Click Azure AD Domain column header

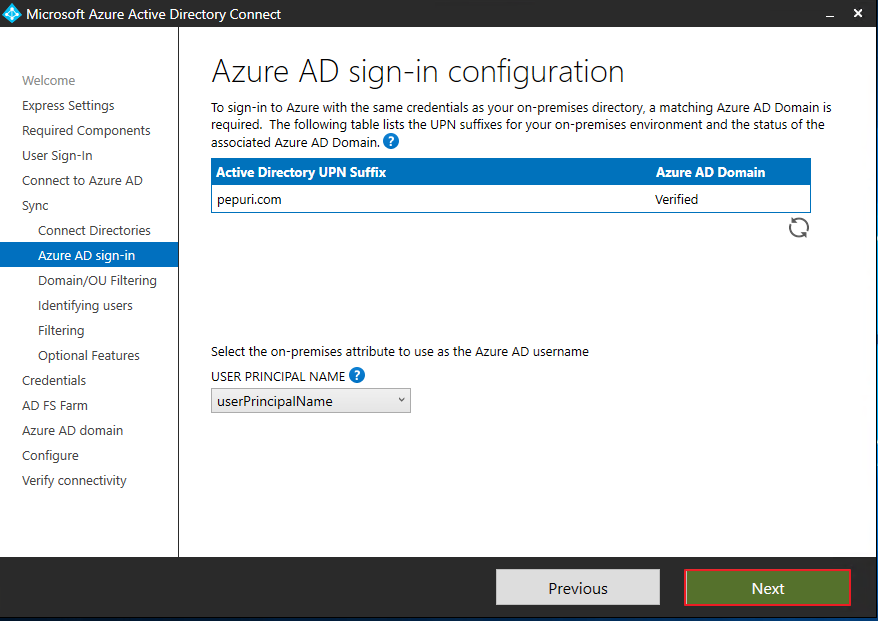(710, 172)
